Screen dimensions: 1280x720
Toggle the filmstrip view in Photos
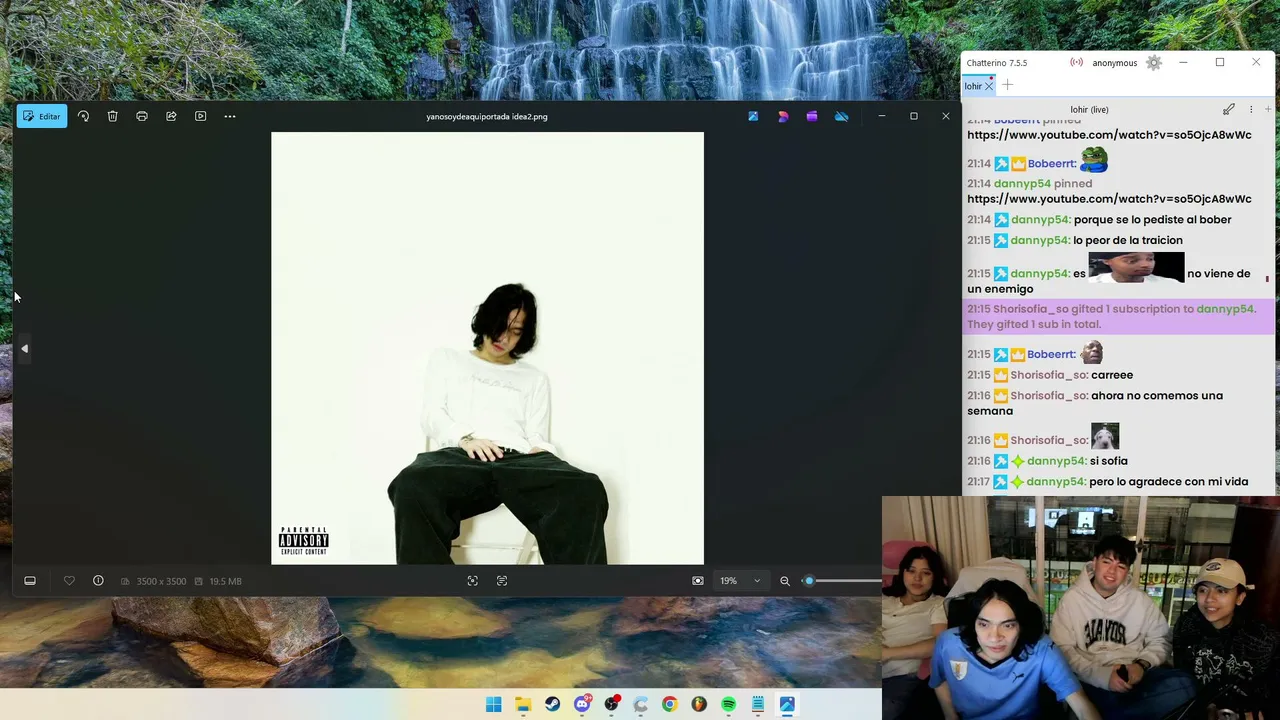pos(30,581)
